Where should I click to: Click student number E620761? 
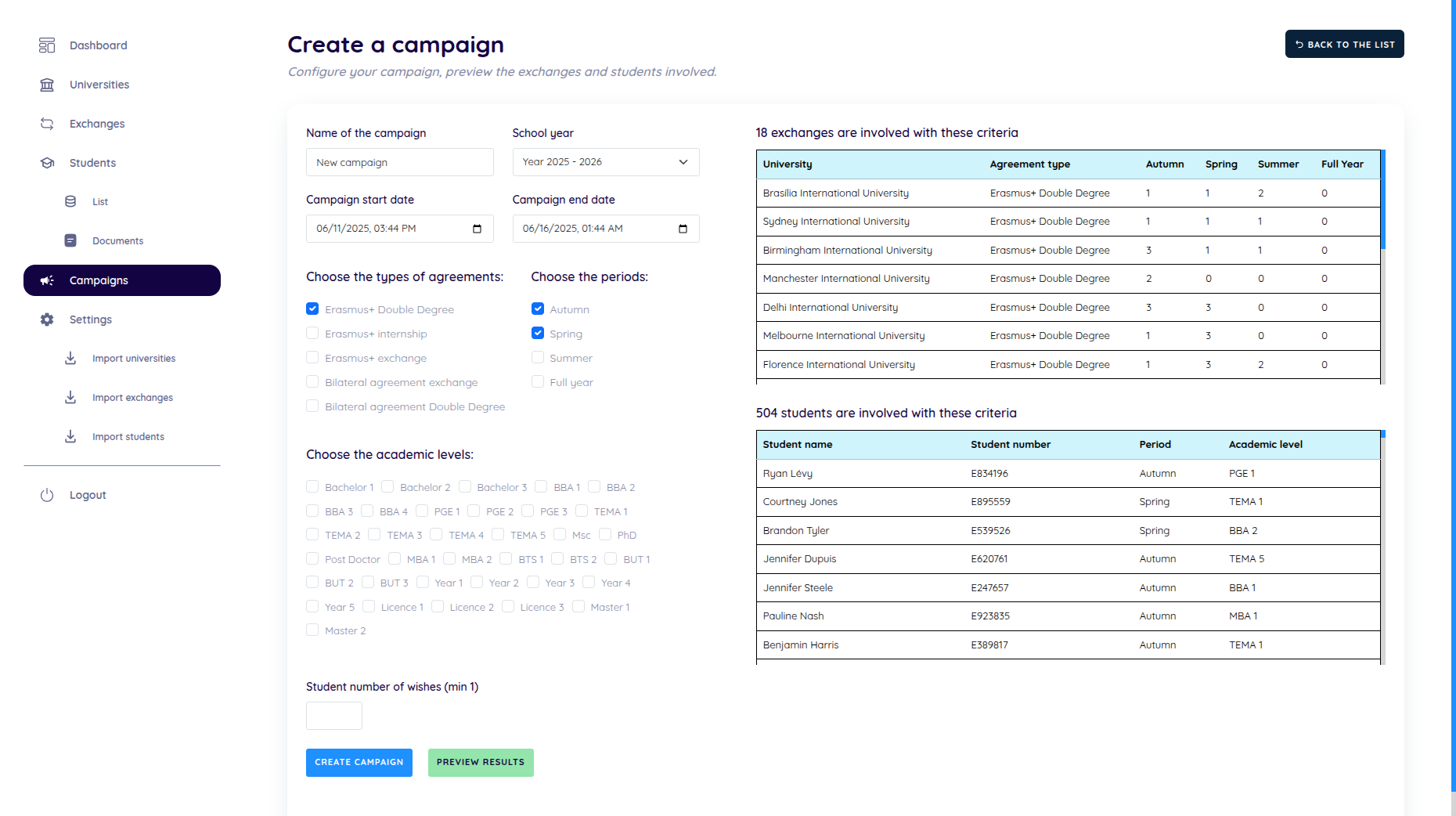pos(989,559)
